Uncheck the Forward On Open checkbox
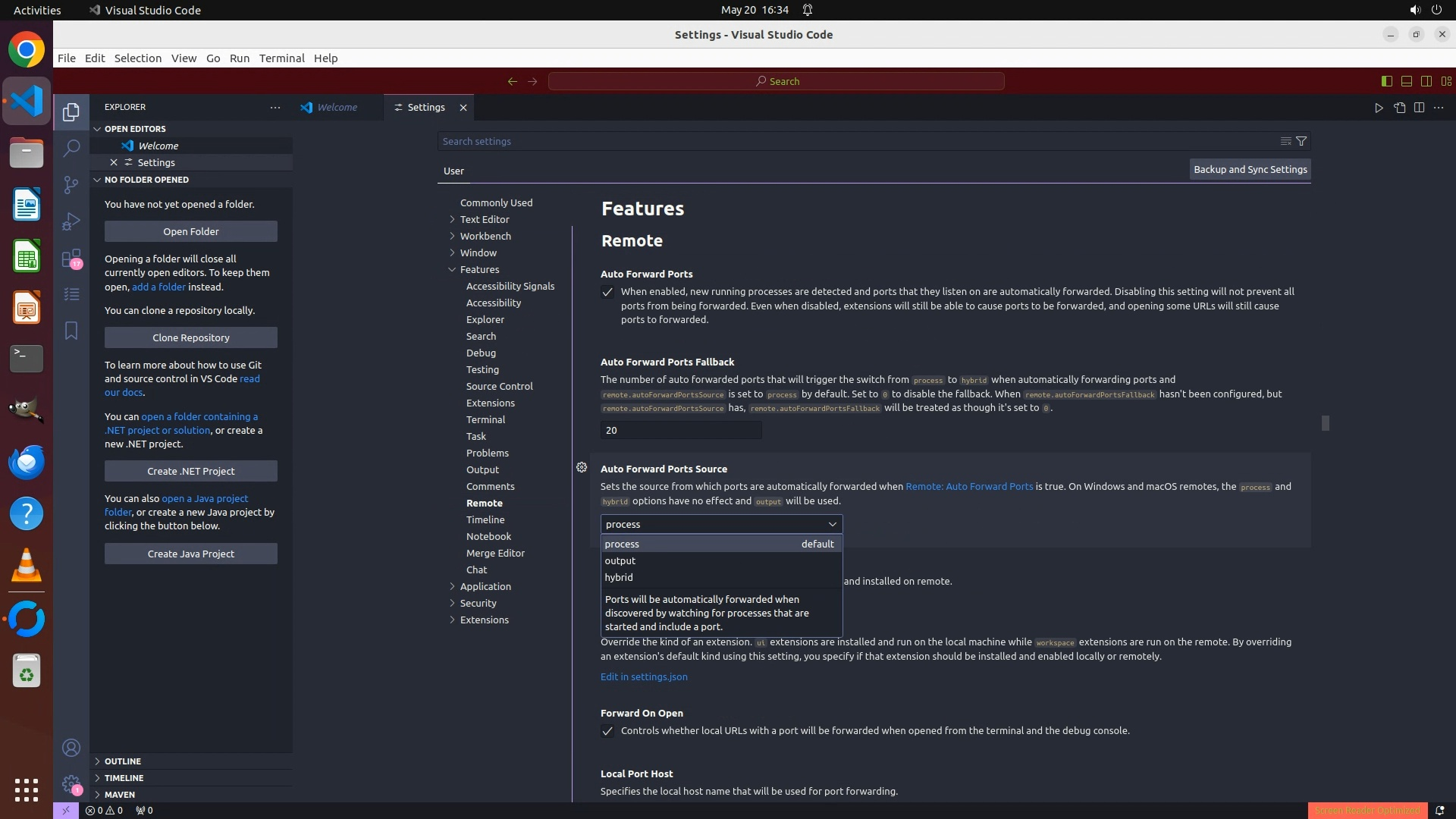This screenshot has width=1456, height=819. coord(607,731)
